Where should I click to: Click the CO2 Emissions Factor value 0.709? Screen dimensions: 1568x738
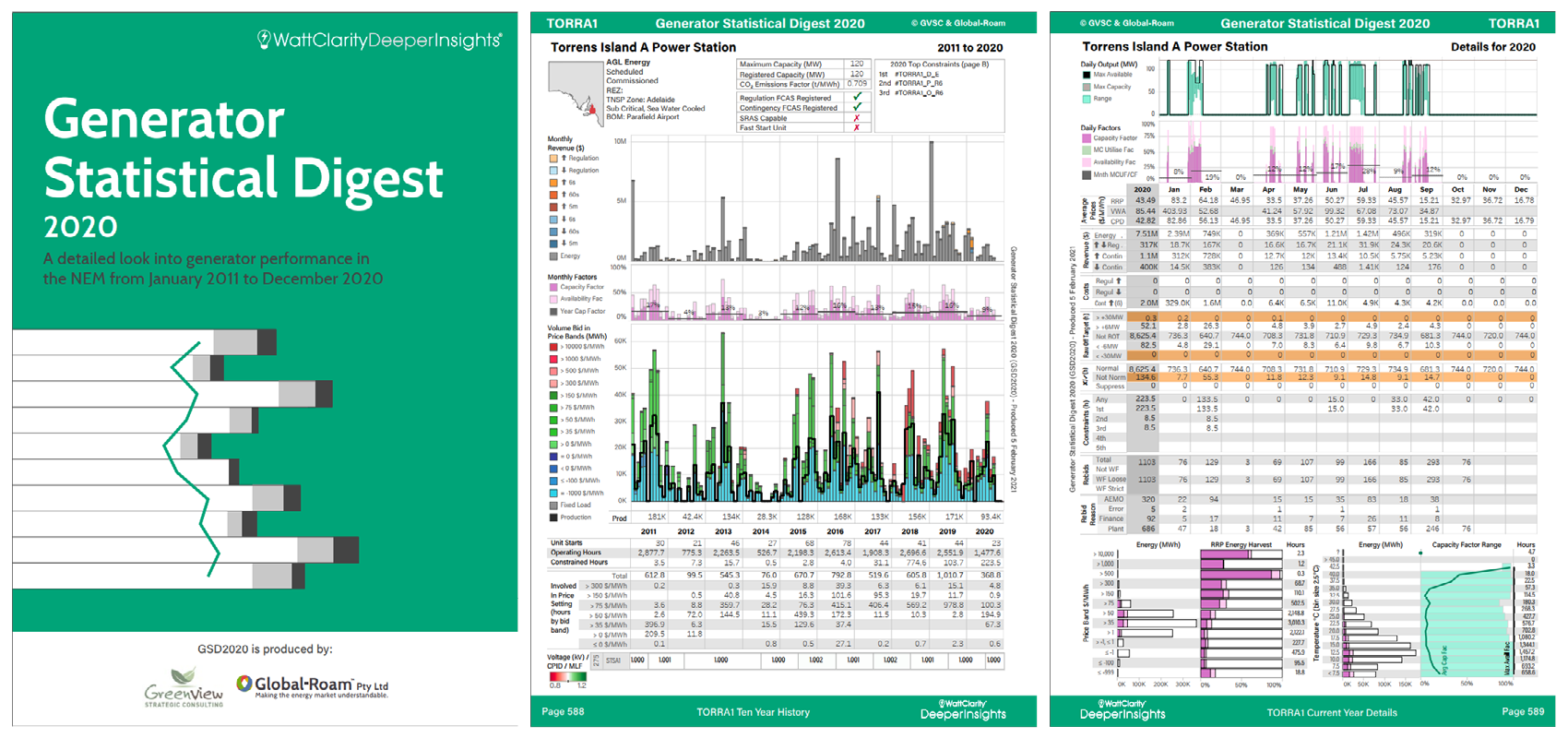856,84
